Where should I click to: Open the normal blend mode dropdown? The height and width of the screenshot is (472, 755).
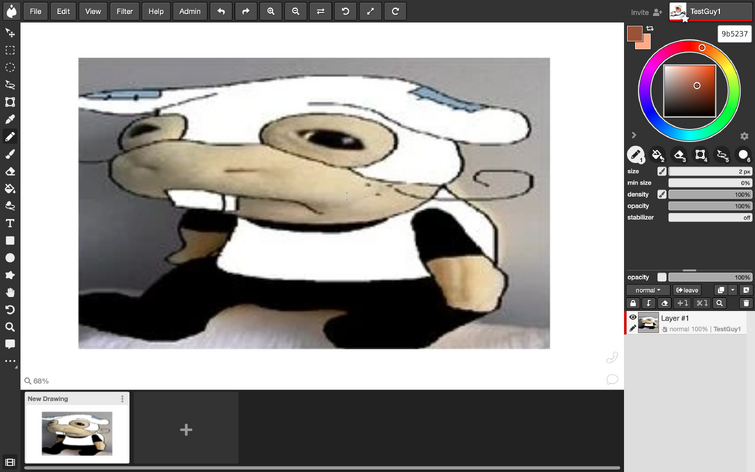tap(648, 290)
